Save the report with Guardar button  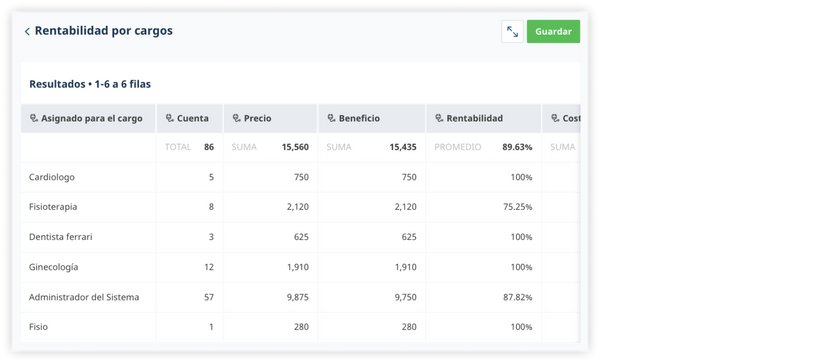[x=553, y=32]
